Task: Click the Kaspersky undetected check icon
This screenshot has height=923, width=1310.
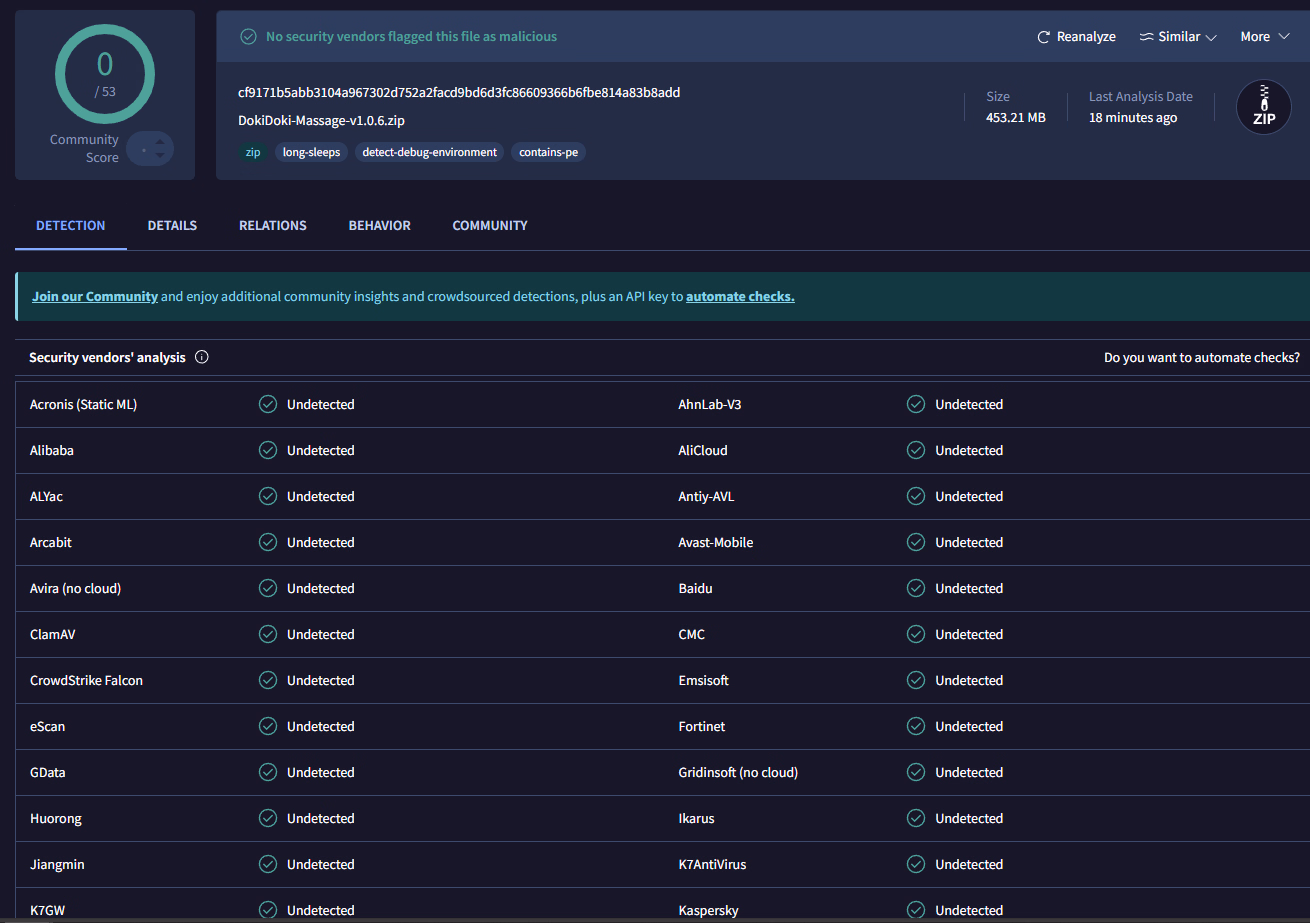Action: click(916, 910)
